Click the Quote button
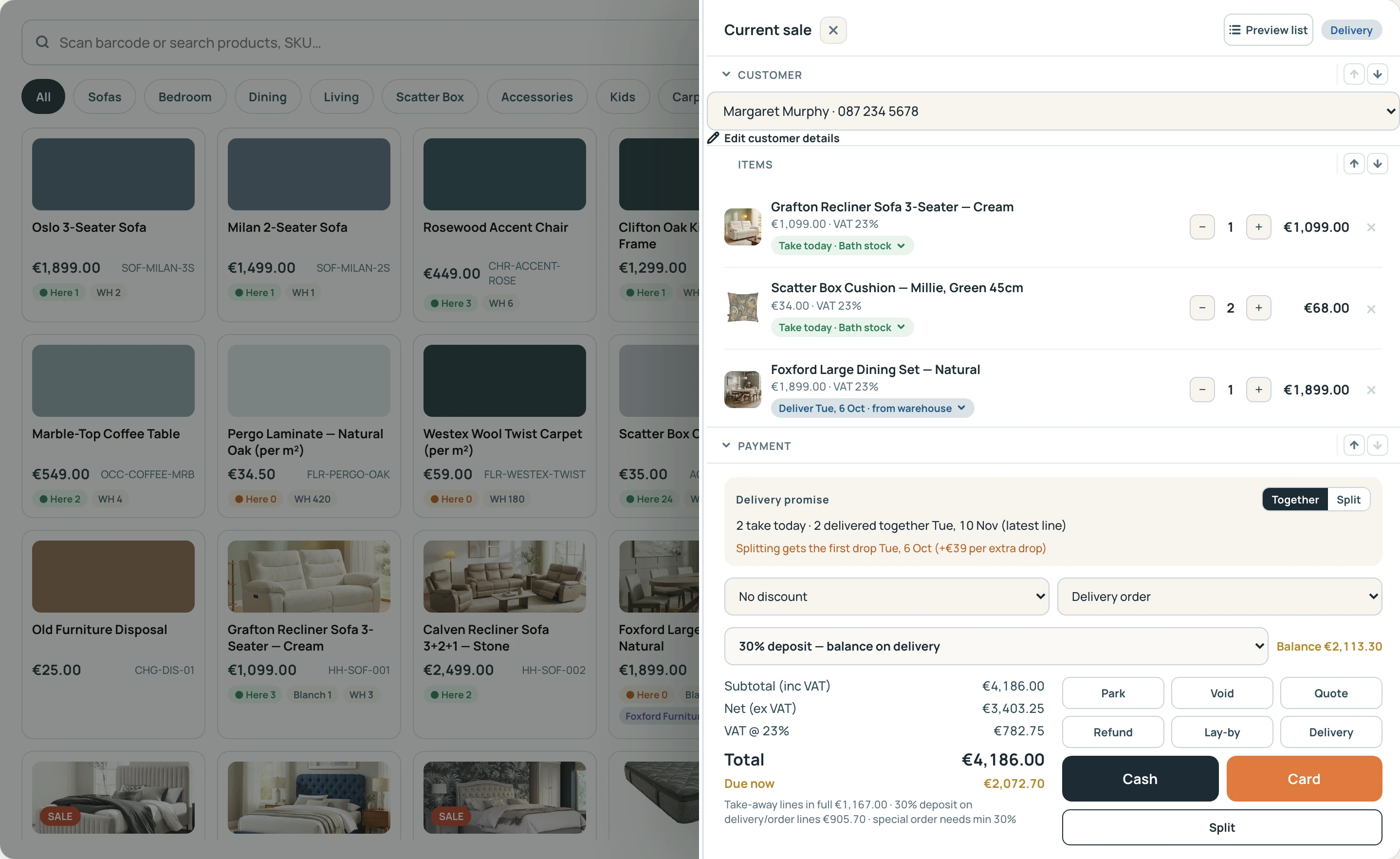 point(1331,693)
